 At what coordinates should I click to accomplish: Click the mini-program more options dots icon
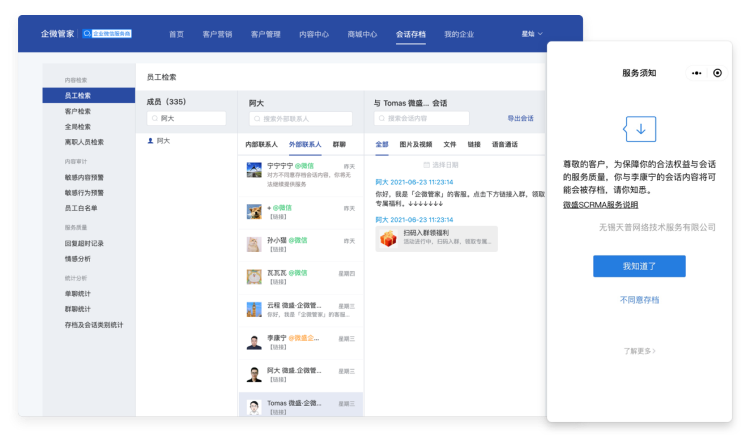696,73
